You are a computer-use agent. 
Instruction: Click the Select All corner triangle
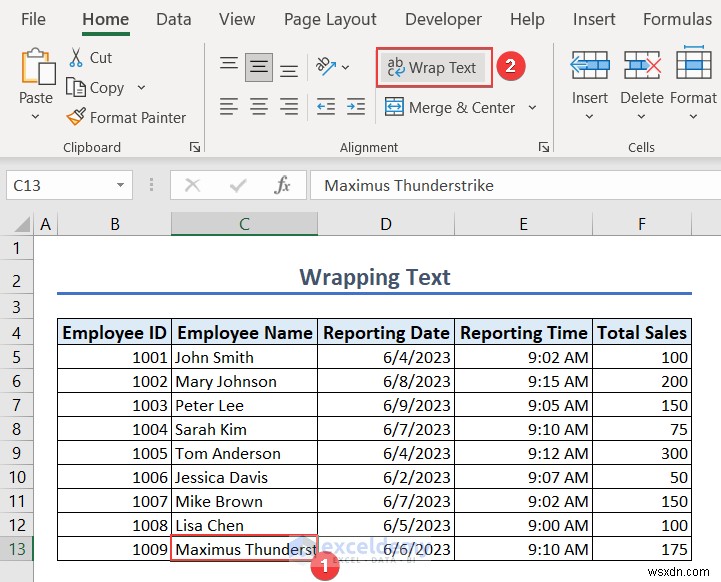coord(22,224)
